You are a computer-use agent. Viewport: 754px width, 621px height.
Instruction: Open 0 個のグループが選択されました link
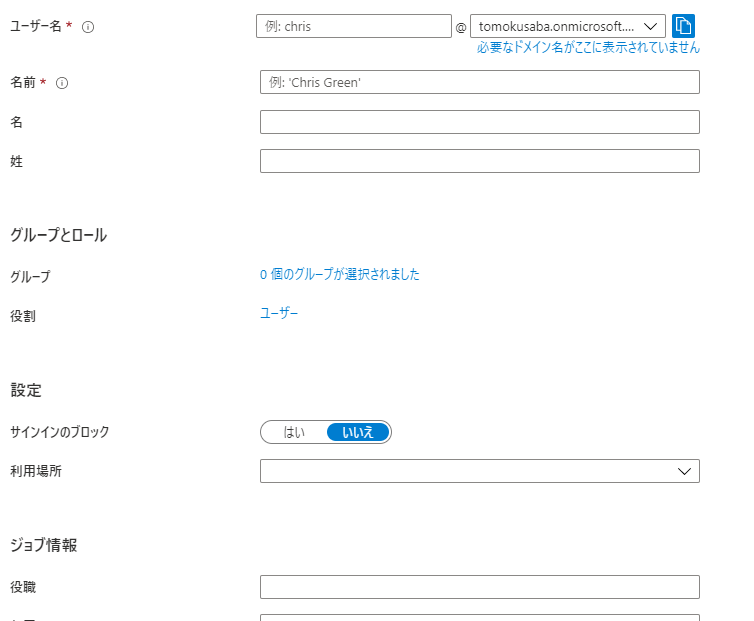coord(339,274)
